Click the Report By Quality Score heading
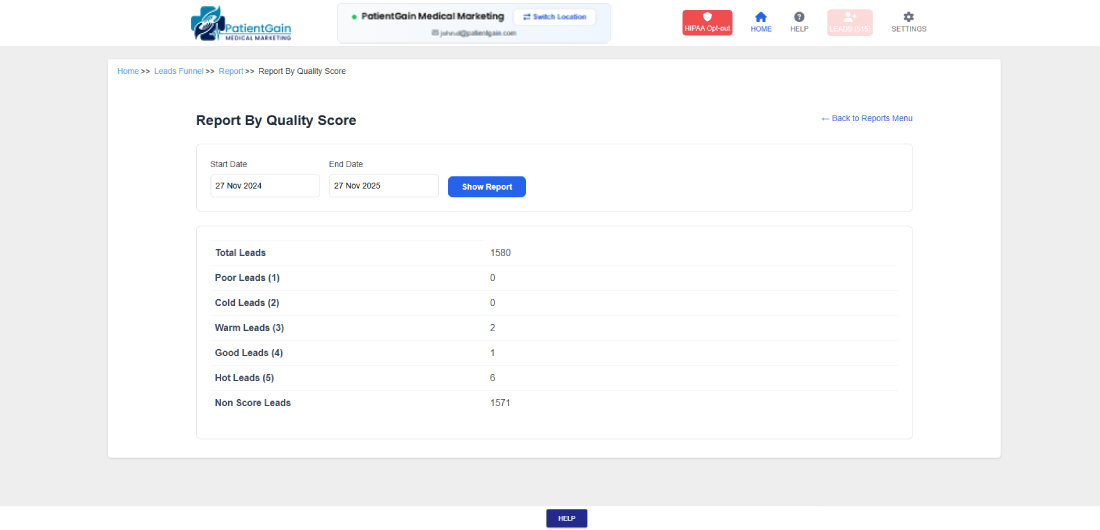The width and height of the screenshot is (1100, 530). pyautogui.click(x=276, y=121)
